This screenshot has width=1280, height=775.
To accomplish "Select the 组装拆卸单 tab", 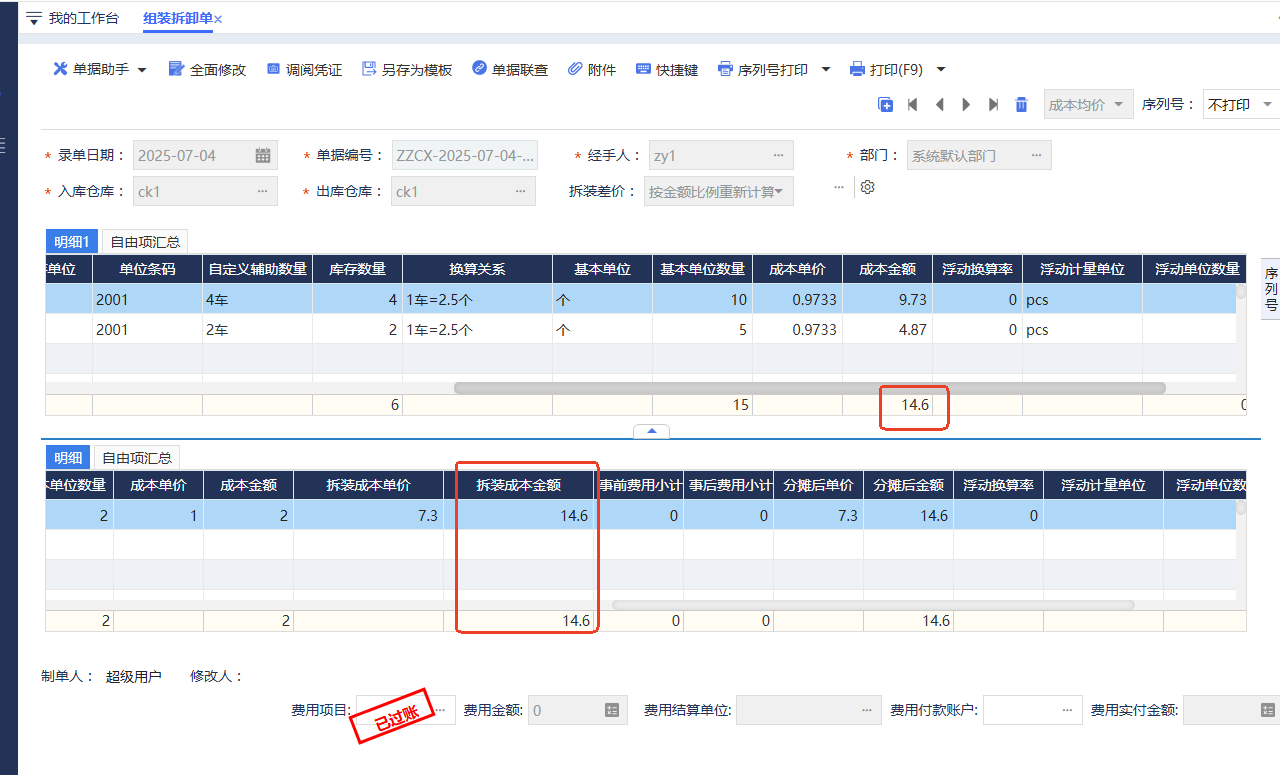I will [177, 19].
